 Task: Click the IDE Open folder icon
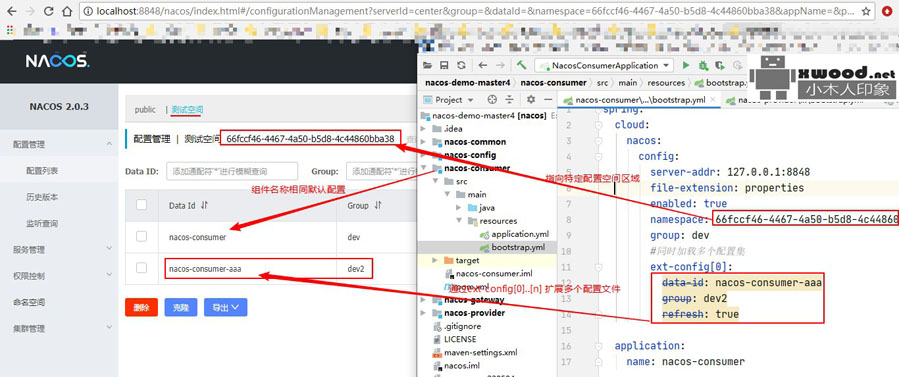point(427,65)
